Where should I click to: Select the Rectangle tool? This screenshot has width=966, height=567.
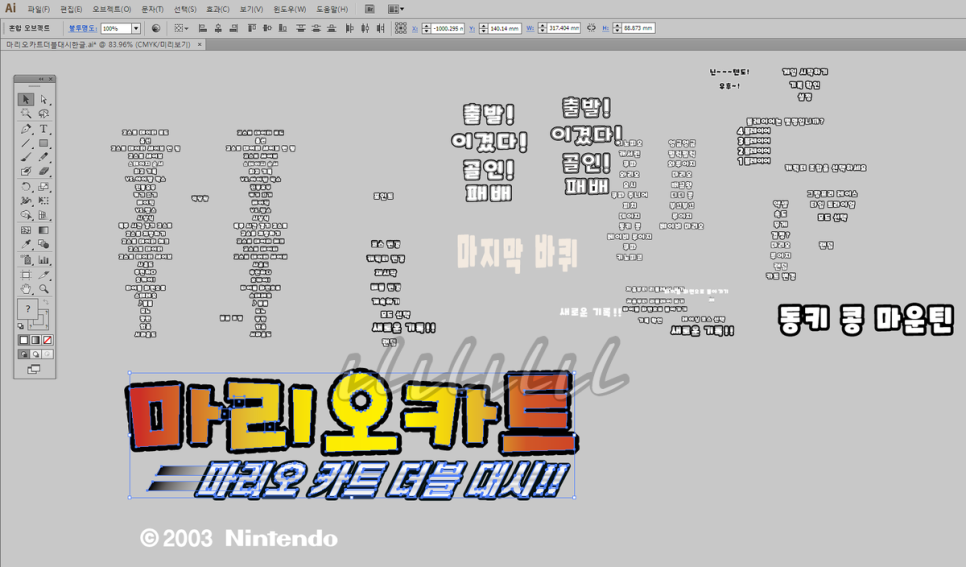click(44, 143)
